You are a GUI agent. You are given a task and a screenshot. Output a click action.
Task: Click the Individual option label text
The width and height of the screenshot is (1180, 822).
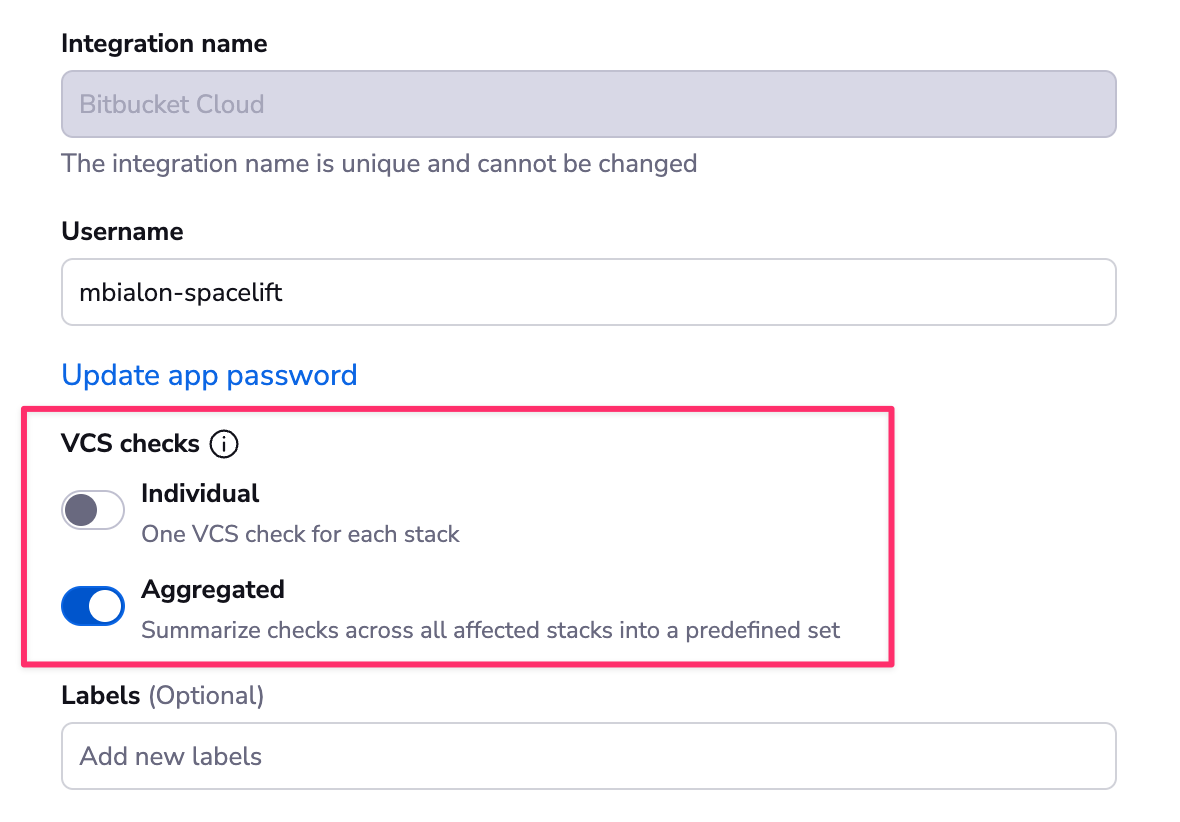coord(201,493)
